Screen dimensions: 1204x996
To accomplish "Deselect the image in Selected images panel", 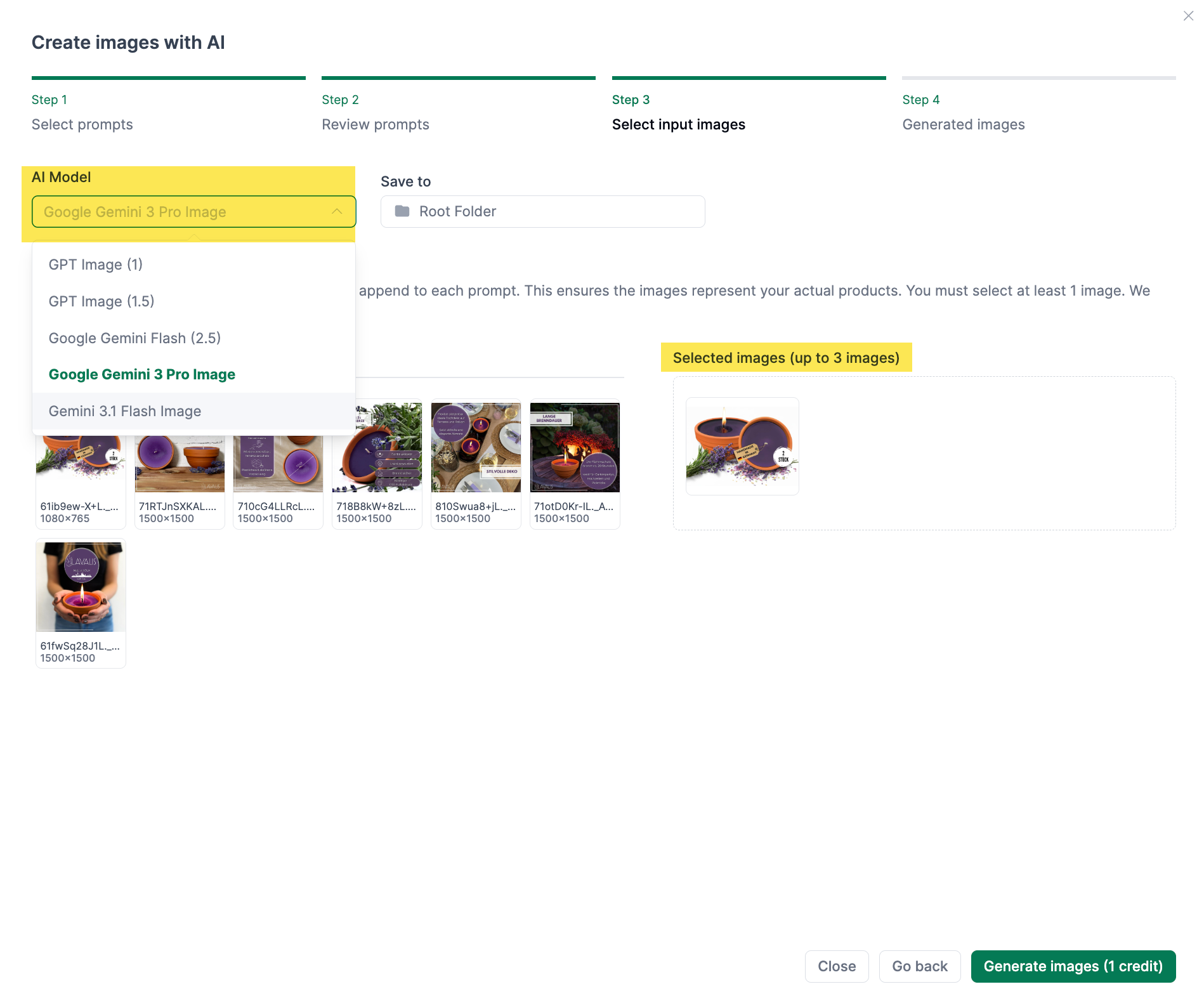I will point(742,446).
